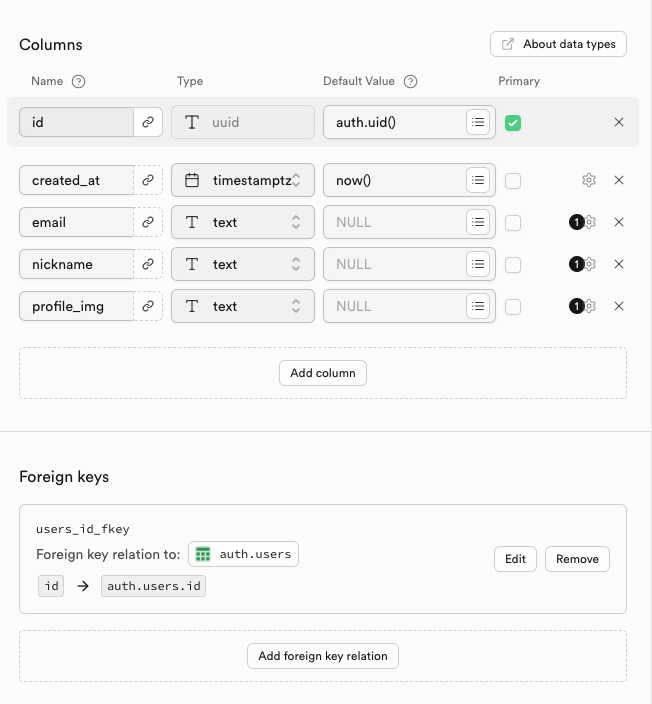
Task: Mark the email column as primary
Action: [x=513, y=222]
